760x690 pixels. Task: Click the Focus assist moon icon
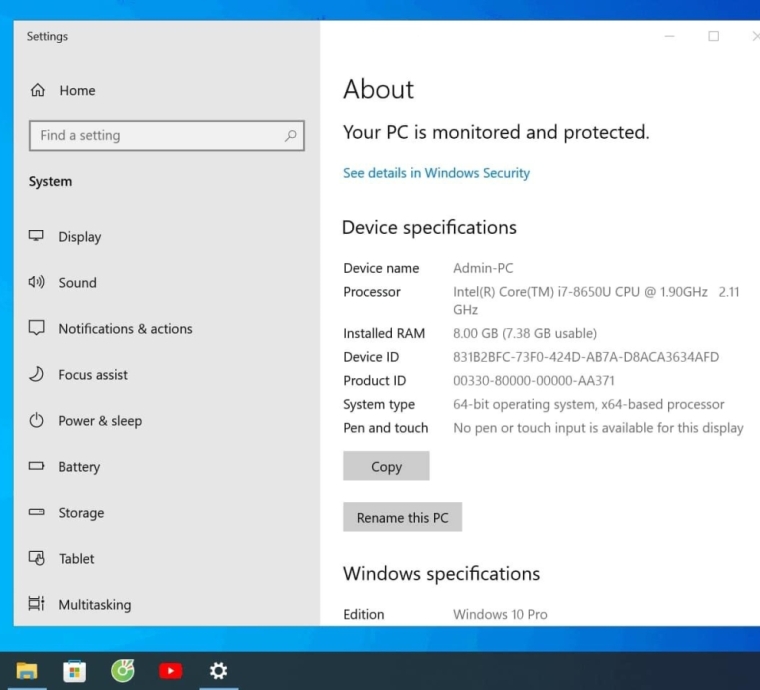click(x=36, y=374)
